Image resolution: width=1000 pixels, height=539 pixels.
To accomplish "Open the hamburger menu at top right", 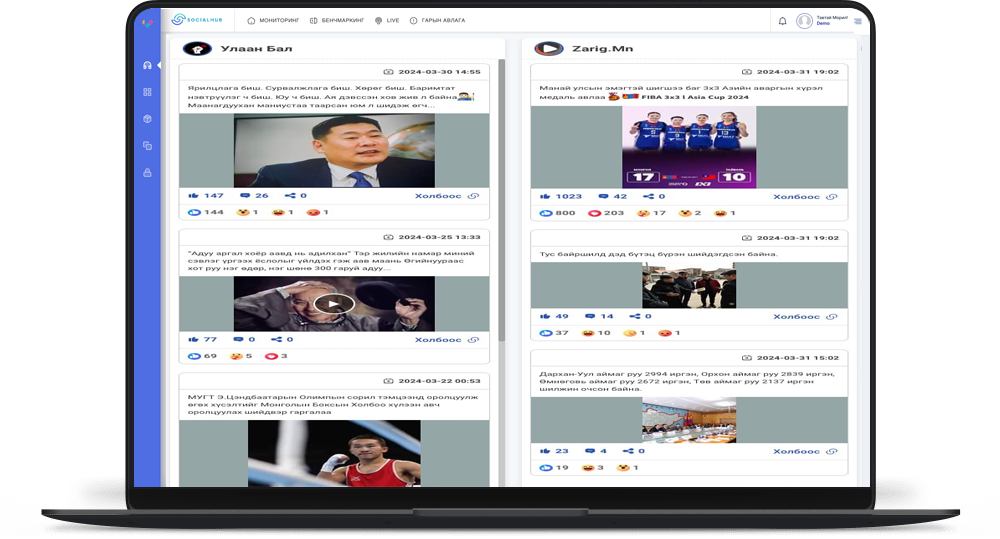I will tap(858, 21).
